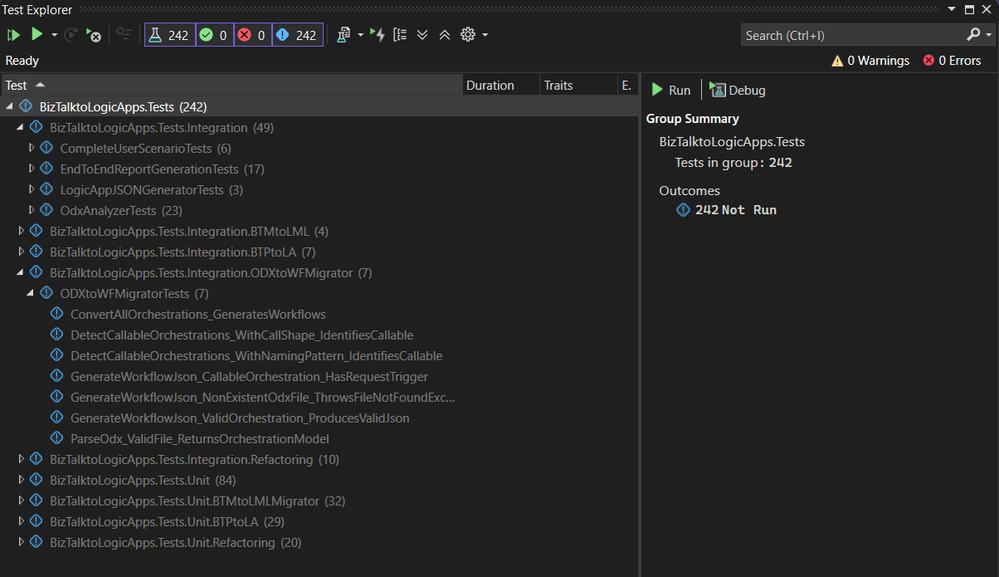The image size is (999, 577).
Task: Sort by the Test column header
Action: [x=231, y=85]
